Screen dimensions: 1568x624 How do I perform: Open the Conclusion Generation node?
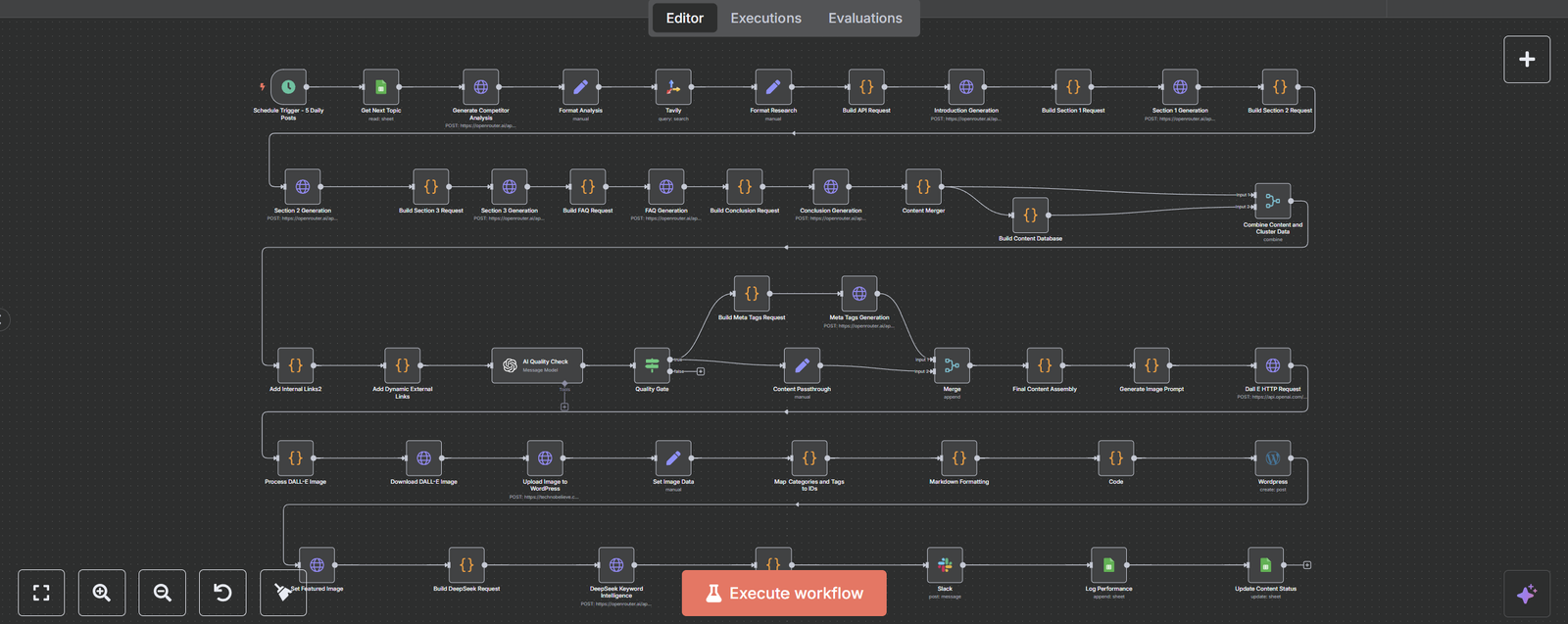pos(831,187)
